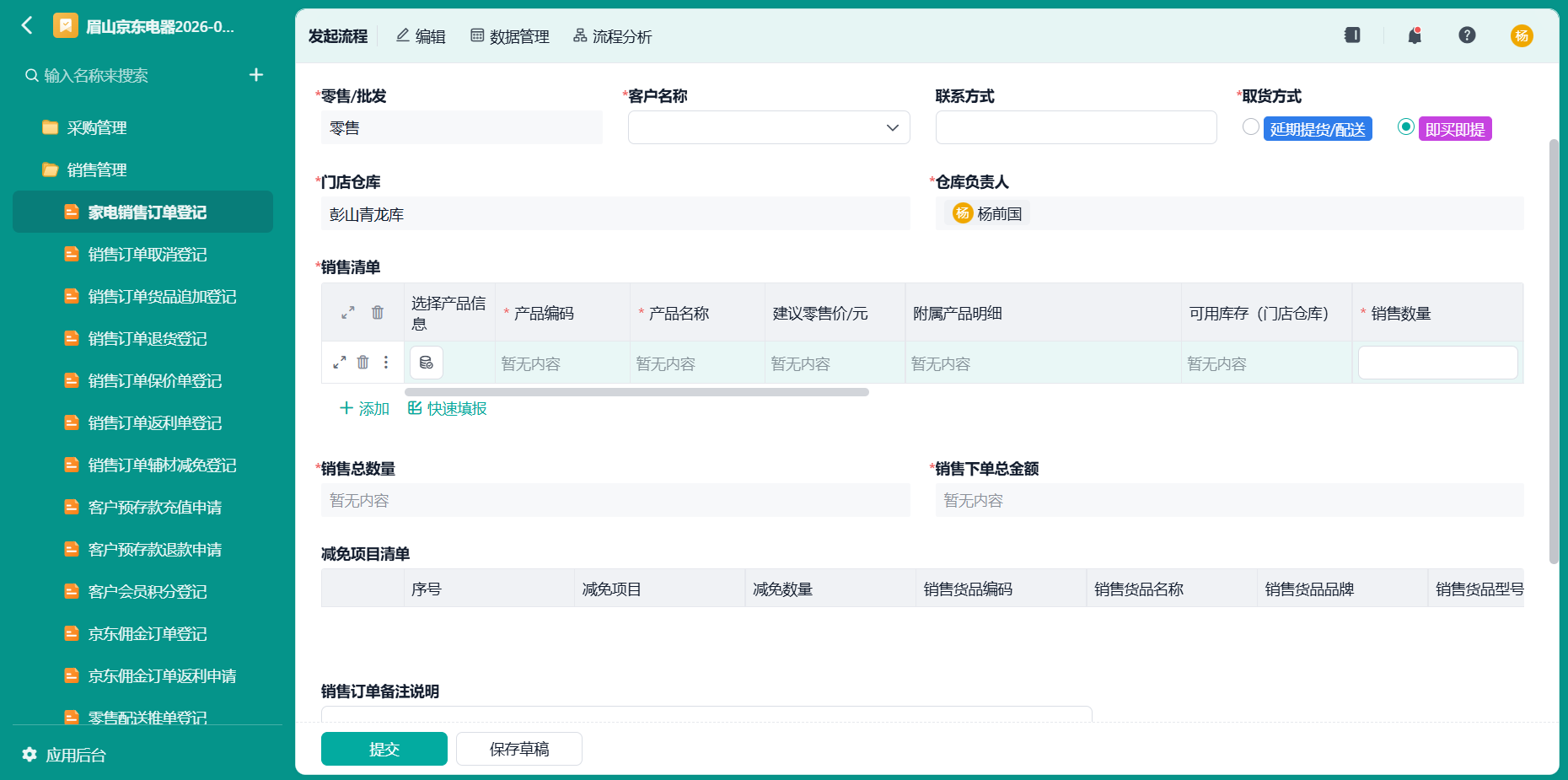Click the search magnifier icon in sidebar
The image size is (1568, 780).
[31, 76]
